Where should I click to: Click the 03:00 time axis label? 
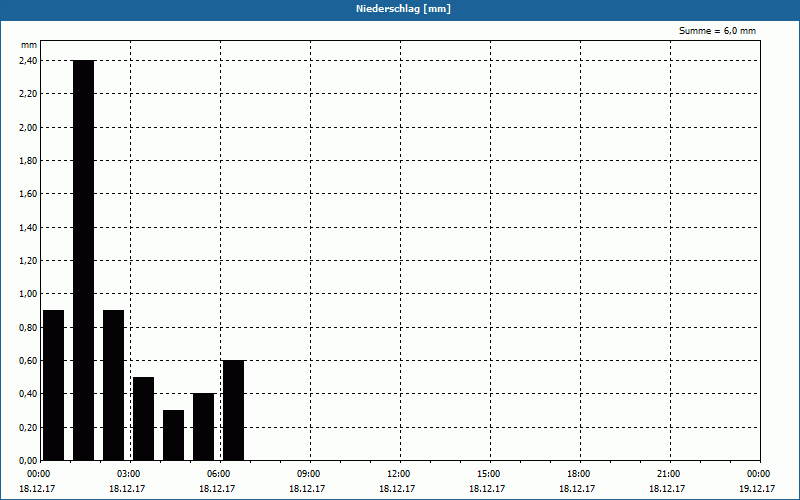129,474
